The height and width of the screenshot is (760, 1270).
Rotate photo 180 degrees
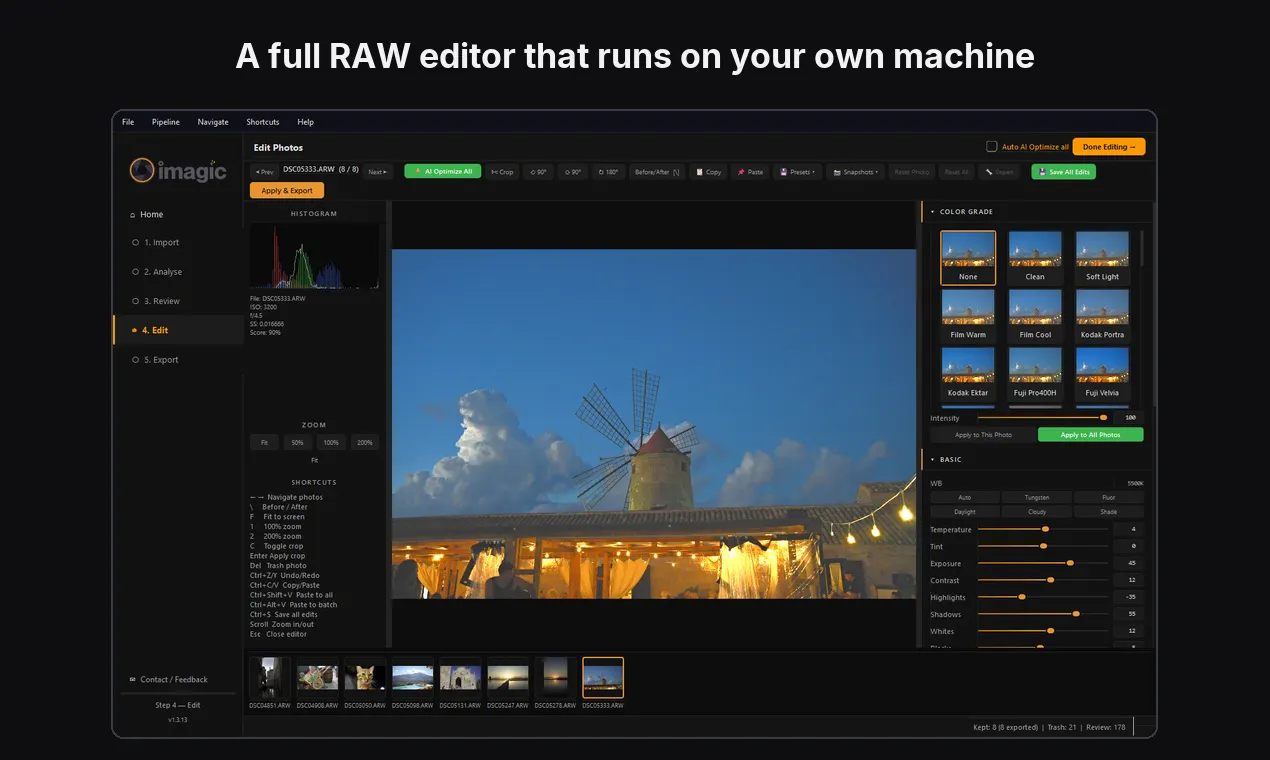tap(608, 172)
